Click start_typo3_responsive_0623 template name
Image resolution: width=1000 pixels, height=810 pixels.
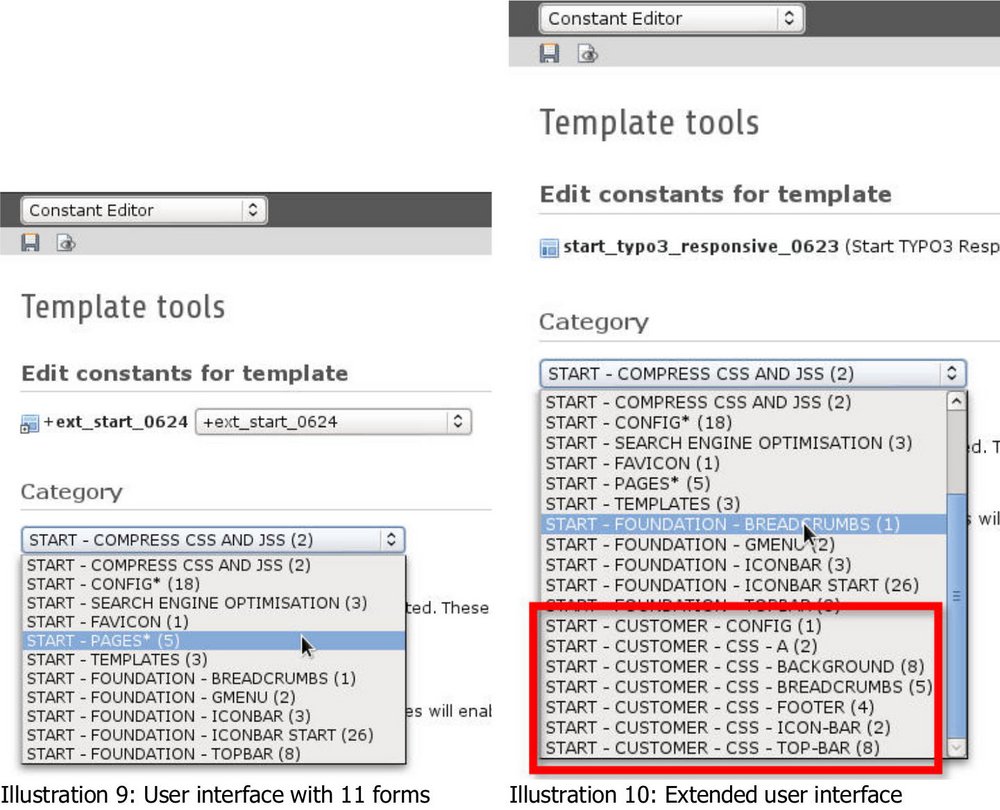[x=700, y=246]
